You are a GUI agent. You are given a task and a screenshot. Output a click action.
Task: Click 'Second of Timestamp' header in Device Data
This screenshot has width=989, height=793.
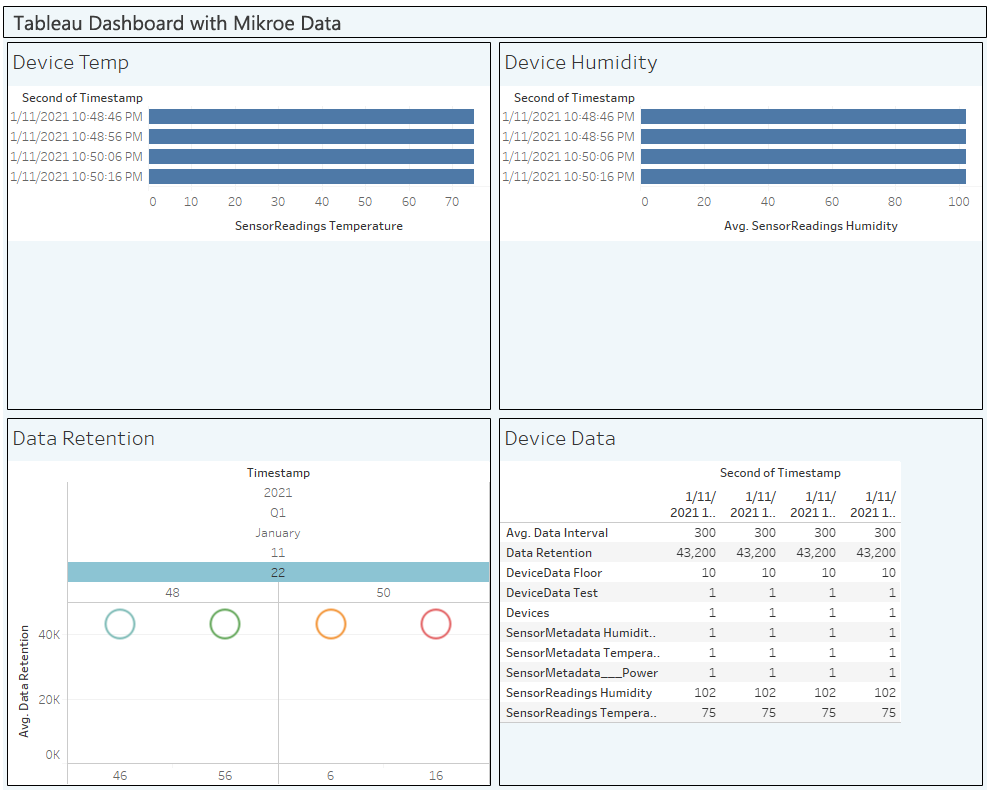(x=780, y=473)
